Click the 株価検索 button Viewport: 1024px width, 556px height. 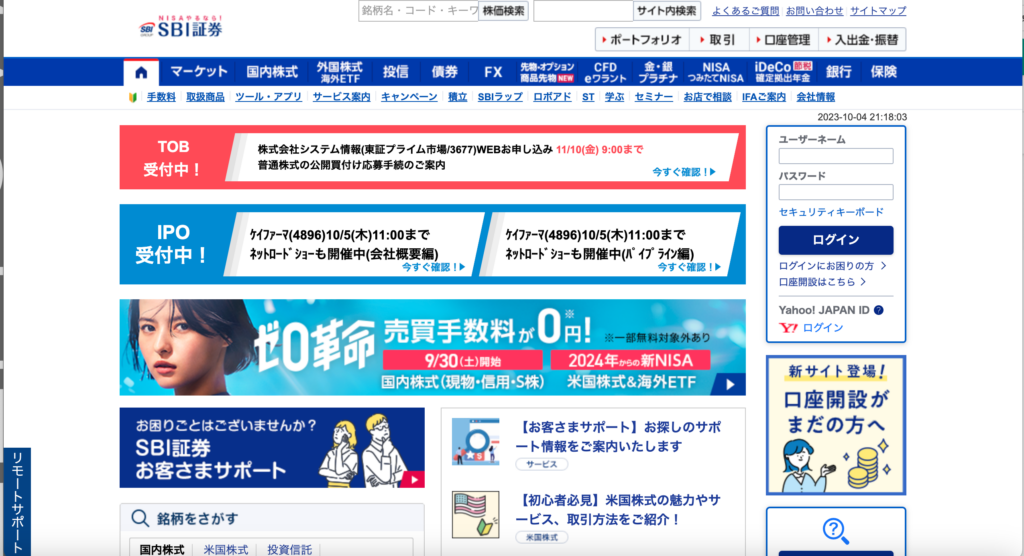tap(503, 11)
